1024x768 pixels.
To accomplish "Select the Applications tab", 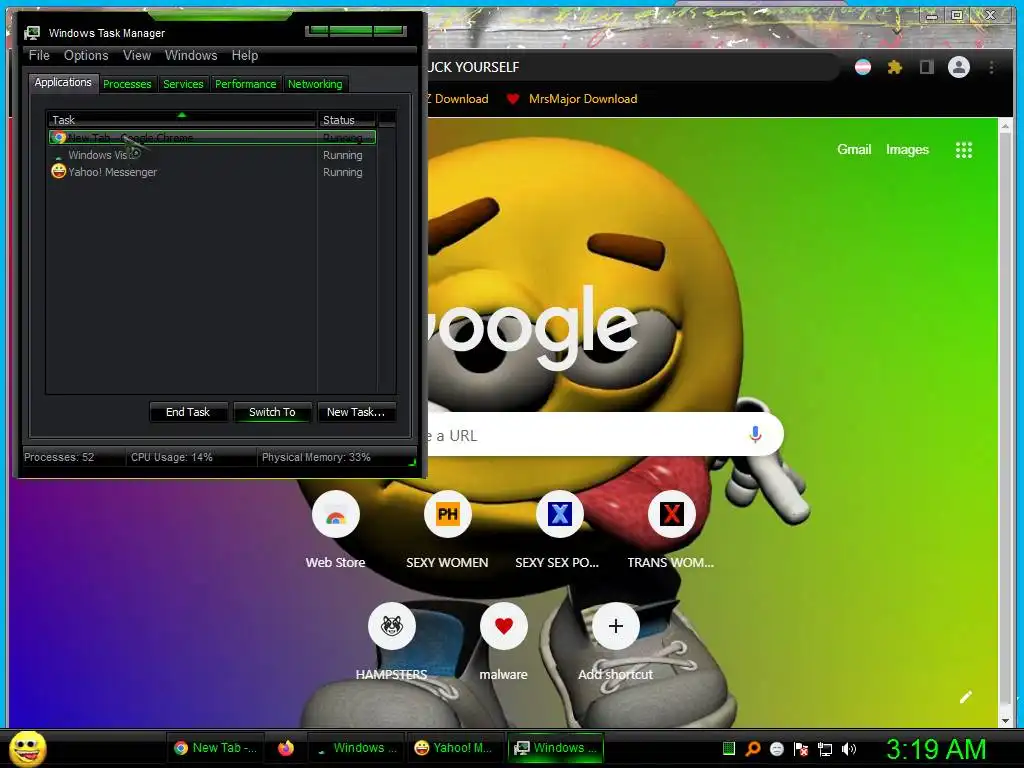I will pyautogui.click(x=63, y=82).
